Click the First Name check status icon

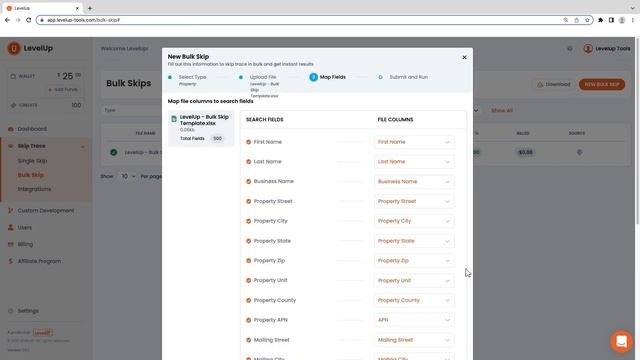[248, 142]
